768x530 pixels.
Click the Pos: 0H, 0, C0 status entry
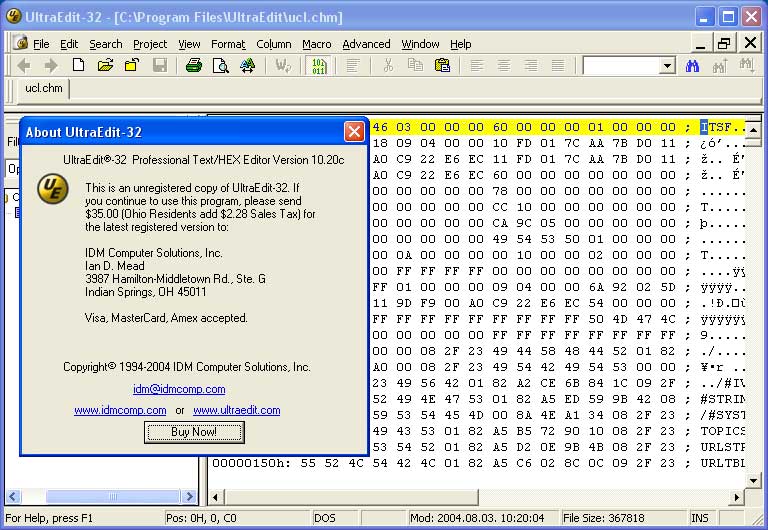[x=201, y=518]
